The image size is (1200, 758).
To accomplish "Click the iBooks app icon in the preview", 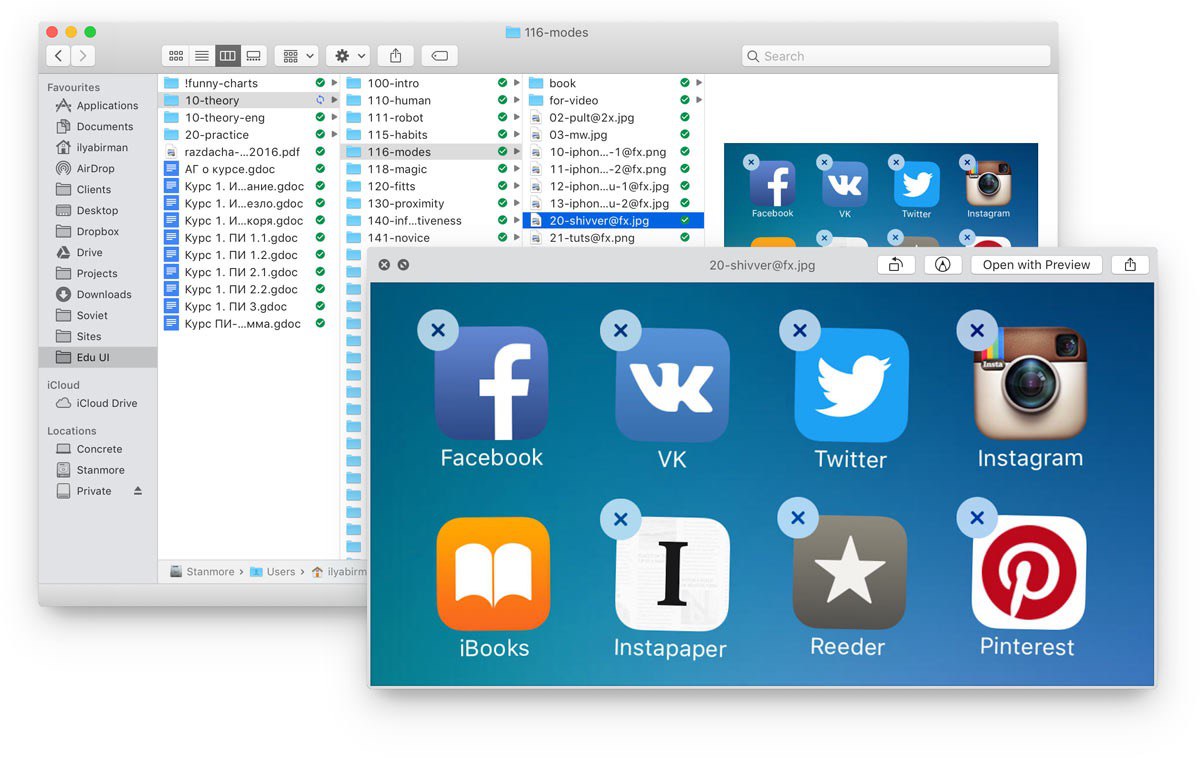I will tap(493, 574).
